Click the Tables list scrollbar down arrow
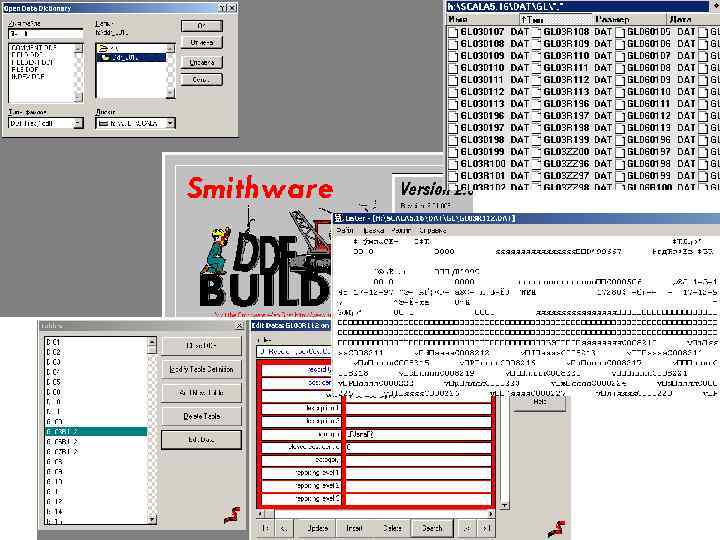 pyautogui.click(x=152, y=519)
